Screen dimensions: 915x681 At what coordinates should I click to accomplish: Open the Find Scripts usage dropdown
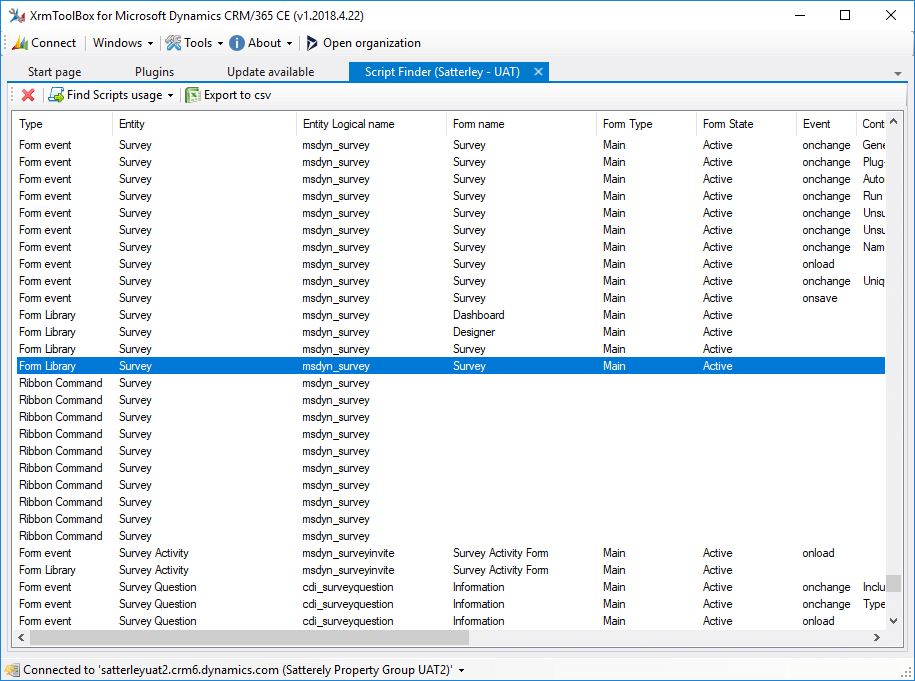click(x=111, y=95)
